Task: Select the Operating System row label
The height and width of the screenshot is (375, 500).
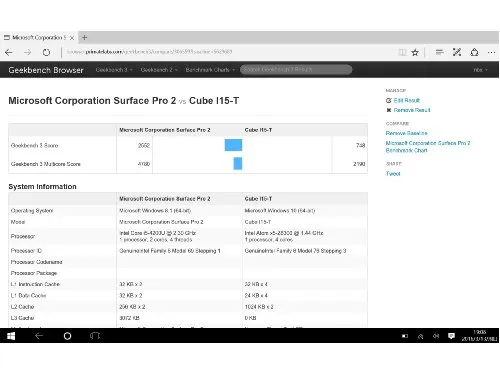Action: [x=32, y=211]
